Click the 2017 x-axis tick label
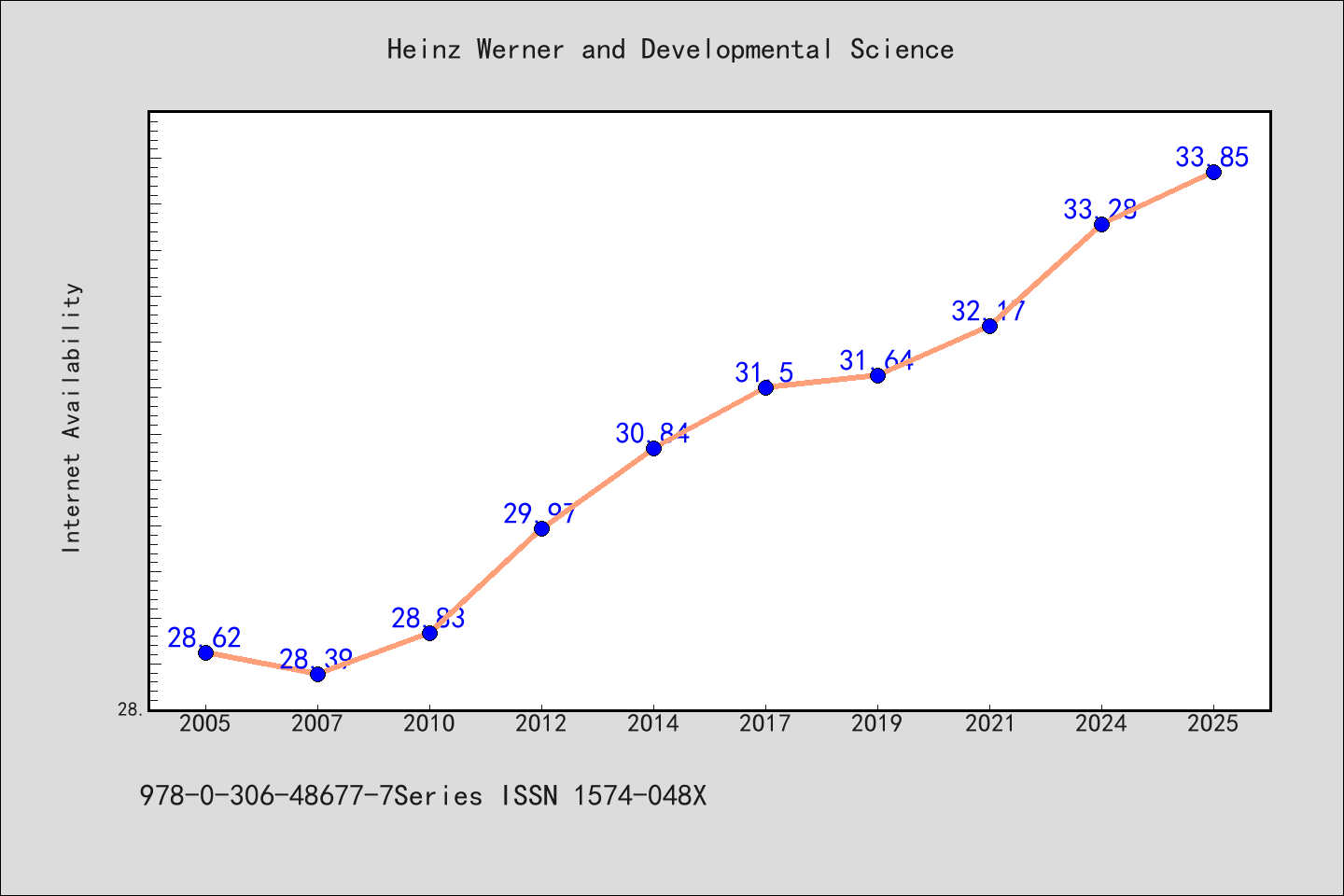This screenshot has width=1344, height=896. 765,723
